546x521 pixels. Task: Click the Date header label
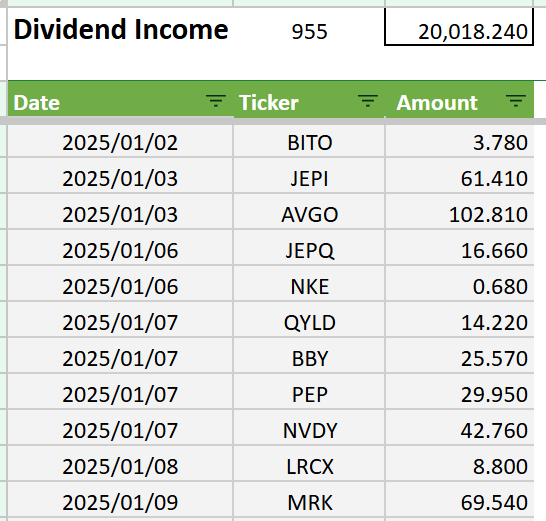[x=37, y=103]
